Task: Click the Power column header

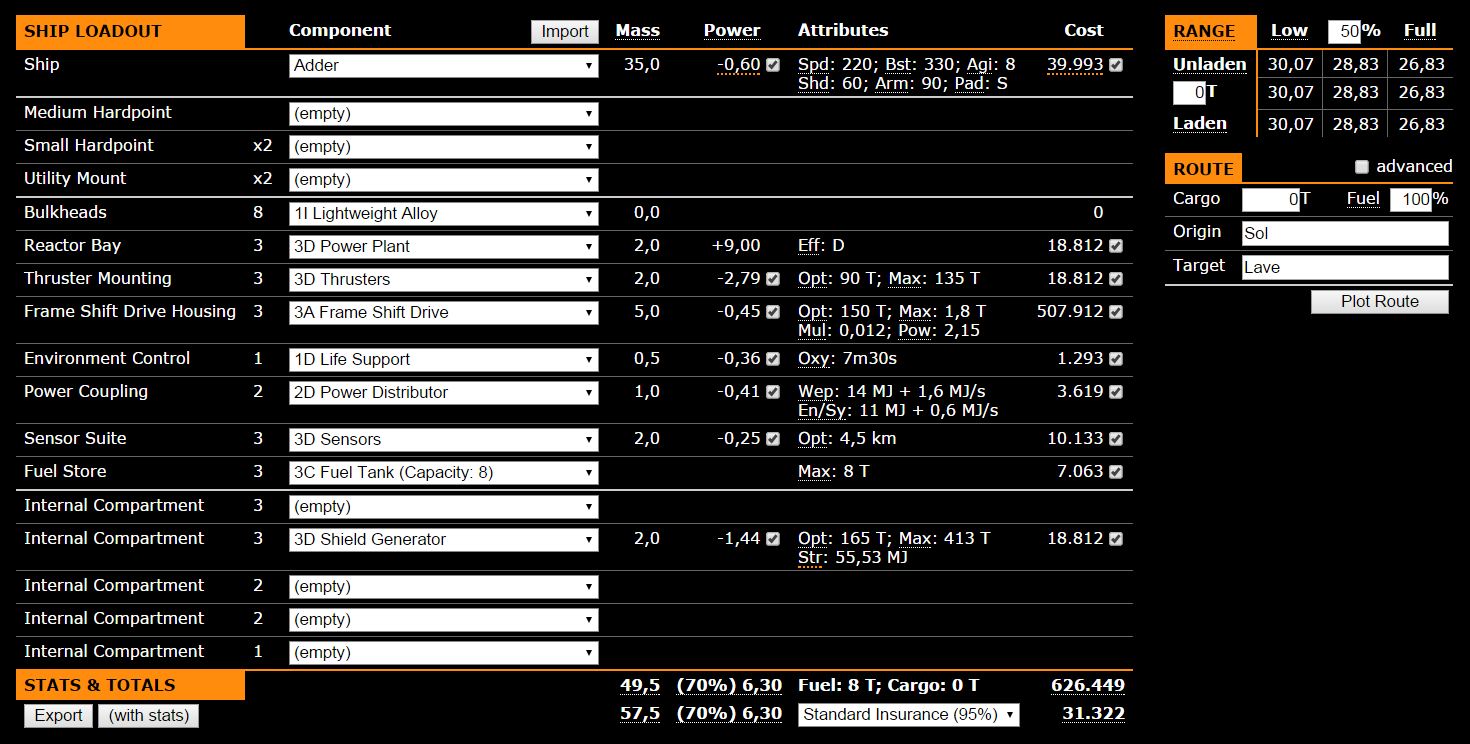Action: tap(732, 31)
